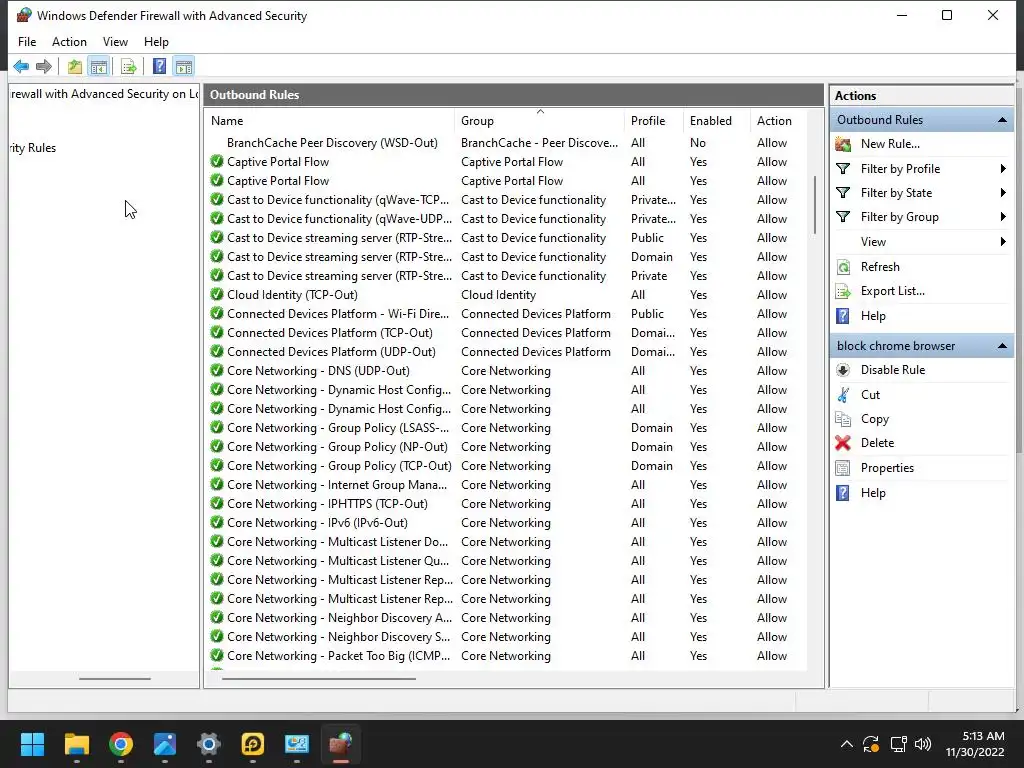The height and width of the screenshot is (768, 1024).
Task: Click the green check icon of Cloud Identity rule
Action: [217, 295]
